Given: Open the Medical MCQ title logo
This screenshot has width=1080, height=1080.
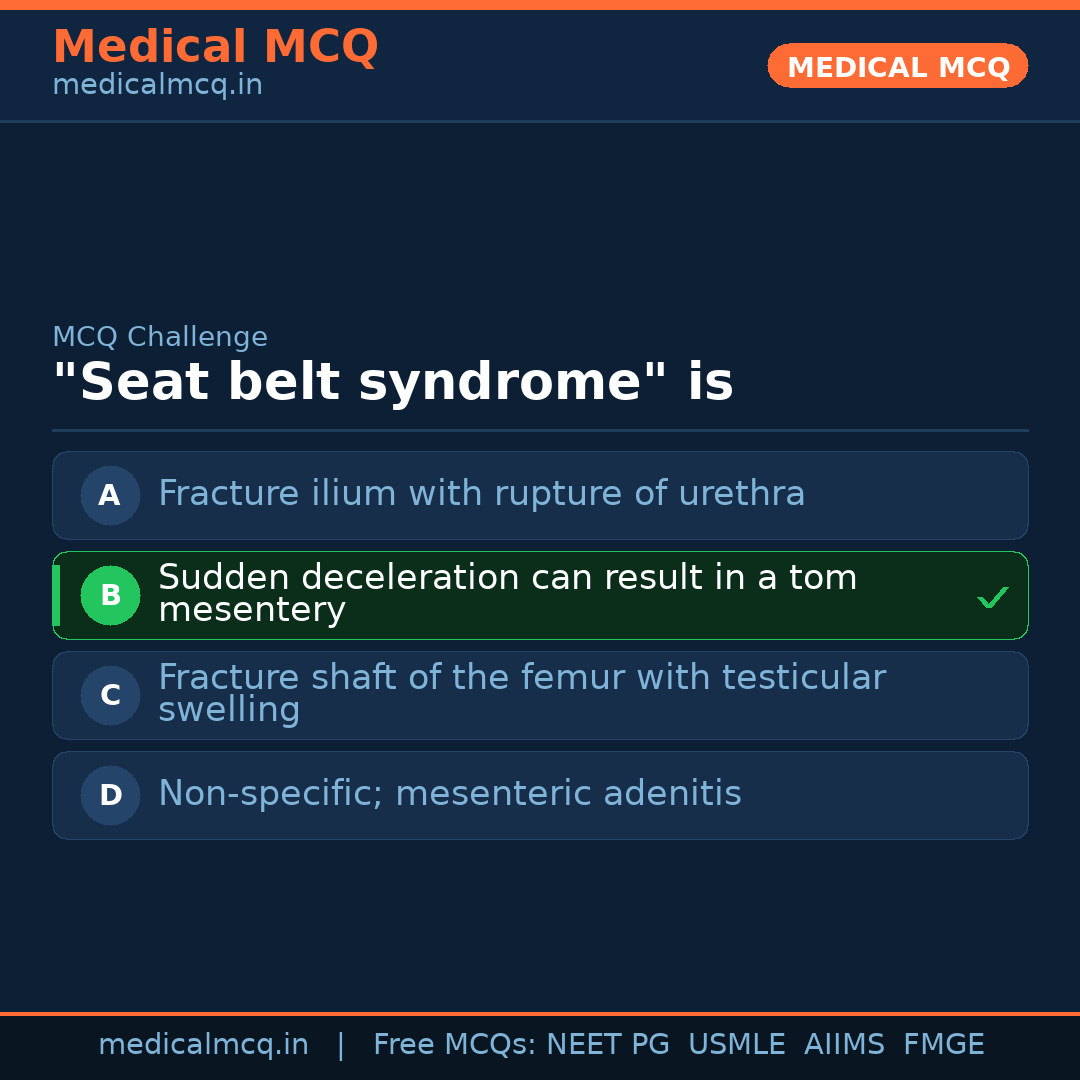Looking at the screenshot, I should 215,47.
